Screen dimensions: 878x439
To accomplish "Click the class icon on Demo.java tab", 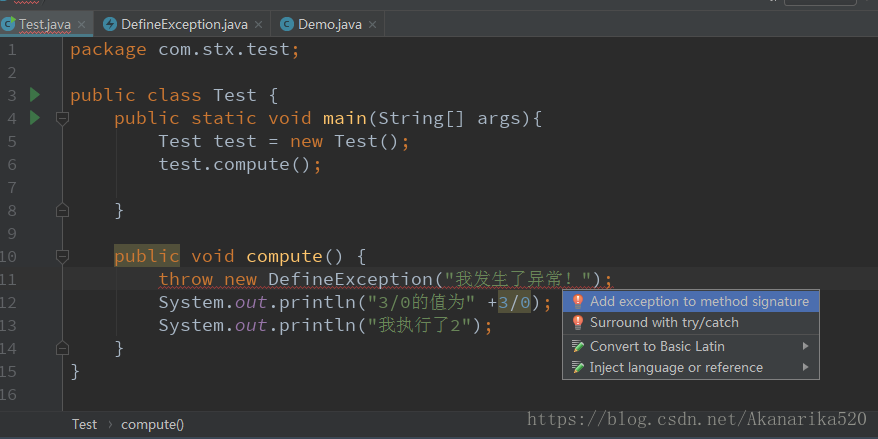I will coord(288,24).
